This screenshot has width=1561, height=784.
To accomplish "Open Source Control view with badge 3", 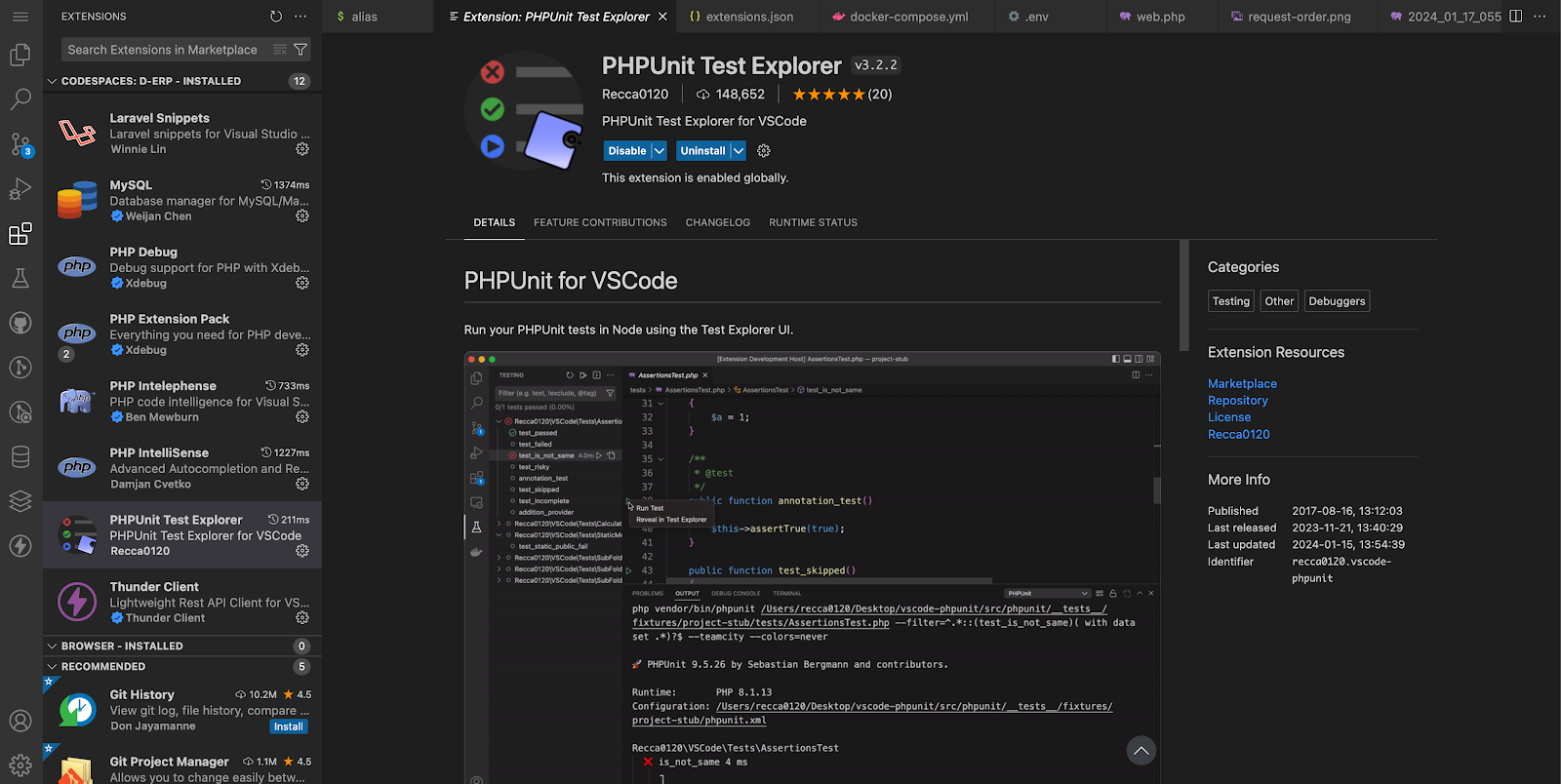I will 20,144.
